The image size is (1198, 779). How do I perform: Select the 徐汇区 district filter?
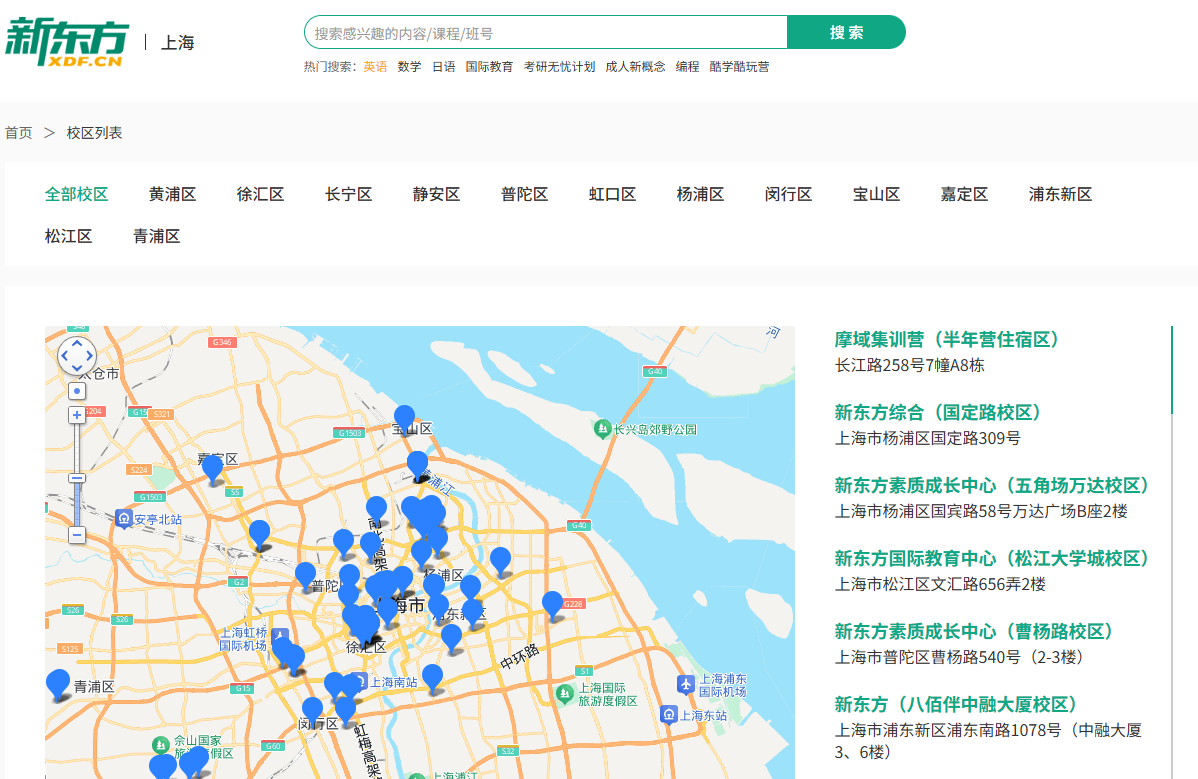pos(261,194)
